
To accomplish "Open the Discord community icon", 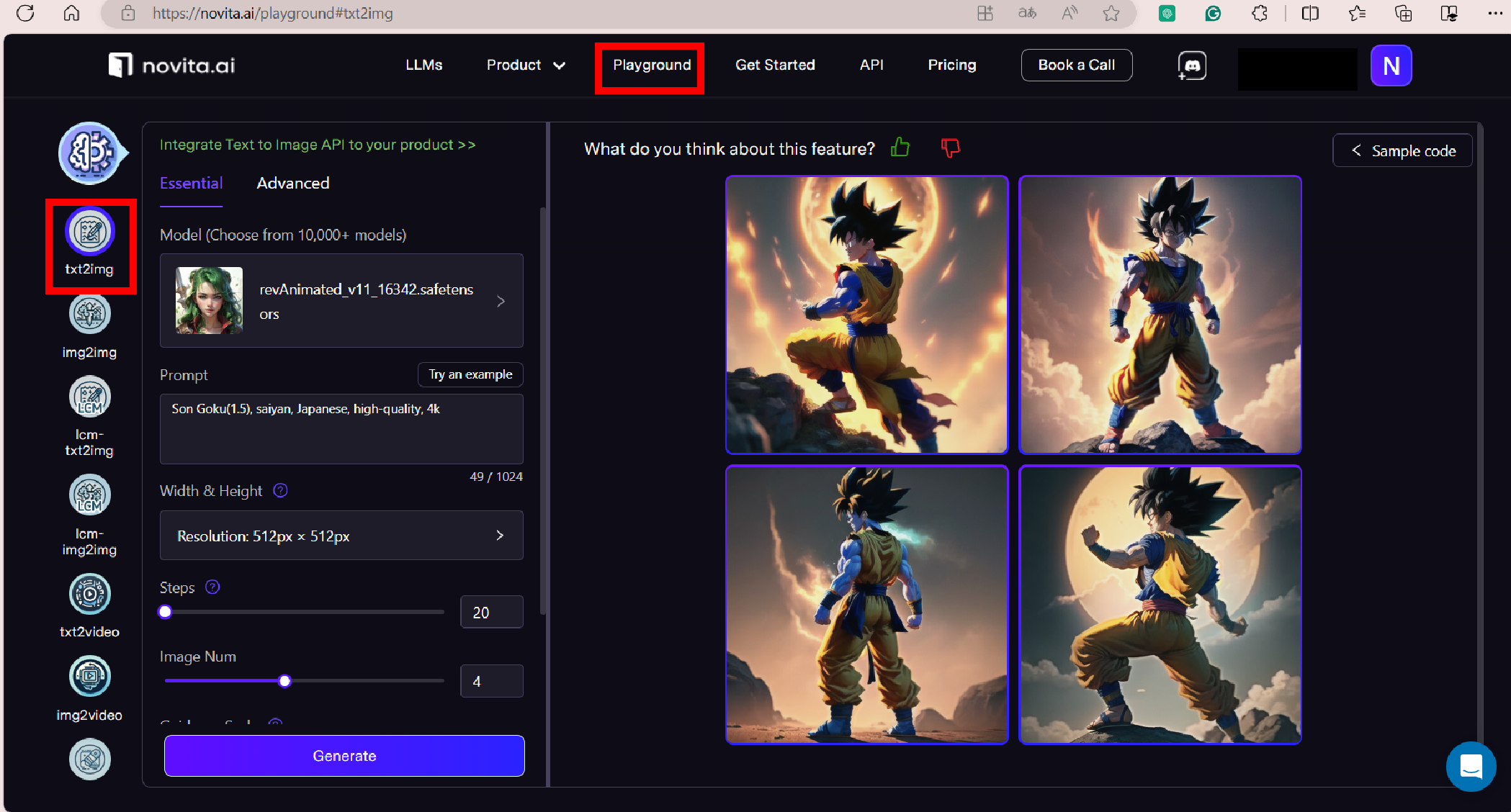I will [x=1192, y=66].
